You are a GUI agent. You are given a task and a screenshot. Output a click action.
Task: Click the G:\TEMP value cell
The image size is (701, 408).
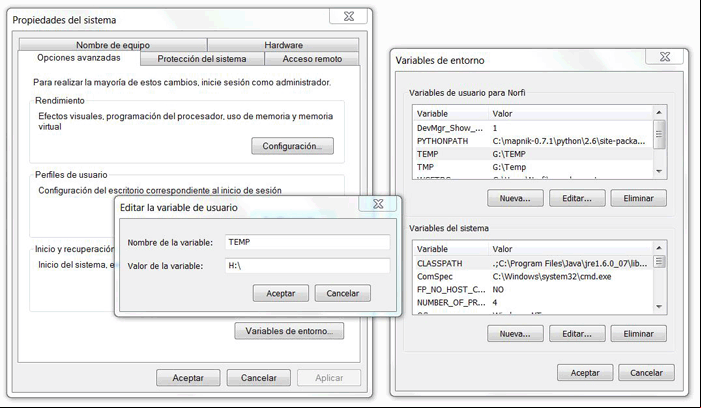(x=509, y=154)
